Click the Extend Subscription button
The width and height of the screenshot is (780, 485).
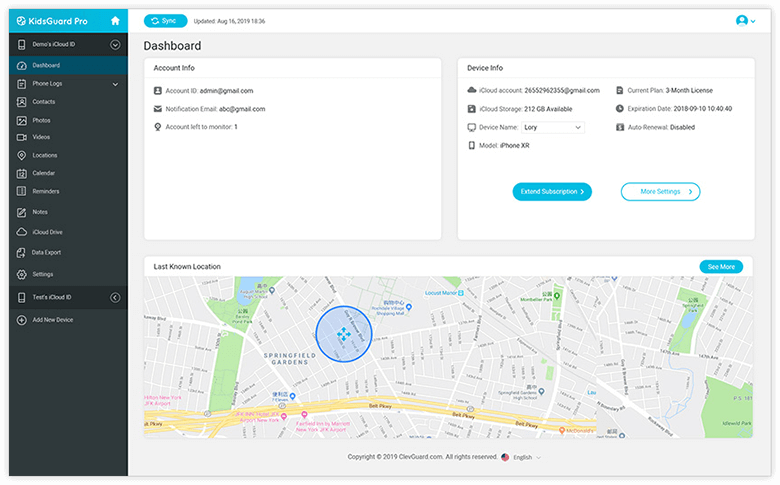click(x=552, y=192)
